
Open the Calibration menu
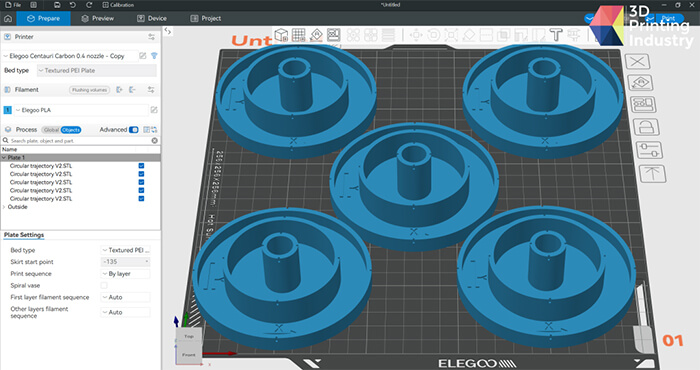pos(118,5)
